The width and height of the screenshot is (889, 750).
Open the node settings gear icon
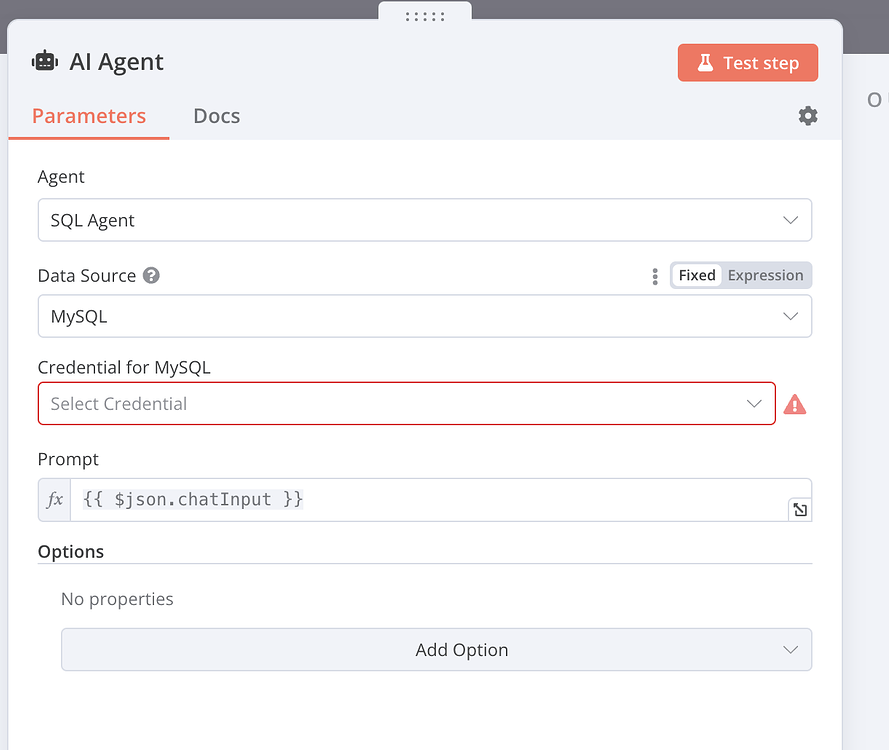[808, 116]
